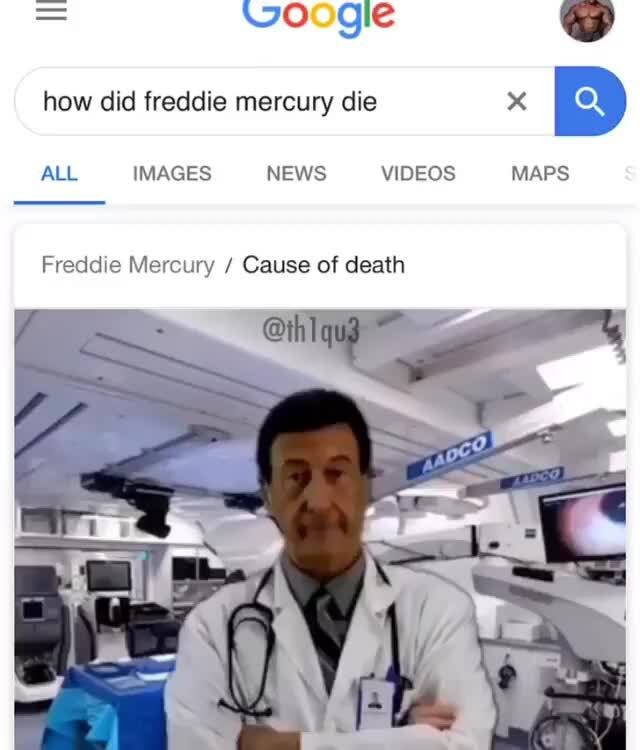Screen dimensions: 640x750
Task: Select the ALL results tab
Action: pos(59,174)
